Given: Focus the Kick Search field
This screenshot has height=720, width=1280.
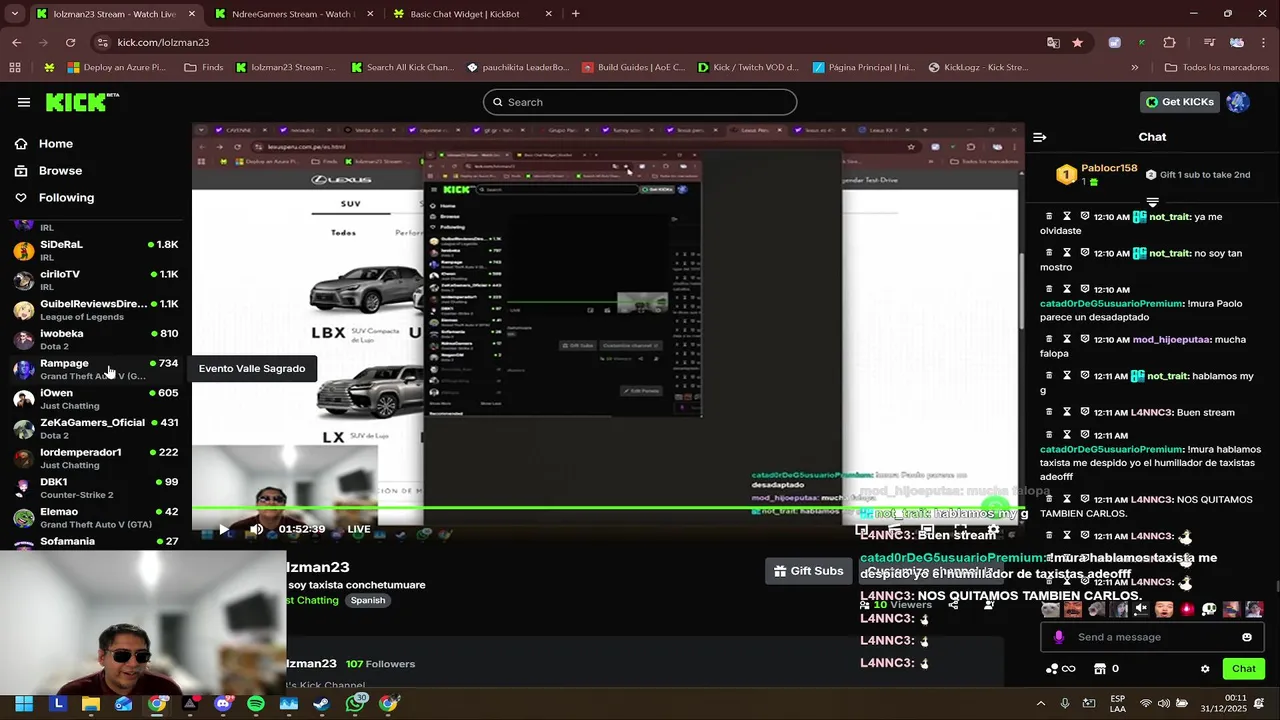Looking at the screenshot, I should [x=640, y=102].
